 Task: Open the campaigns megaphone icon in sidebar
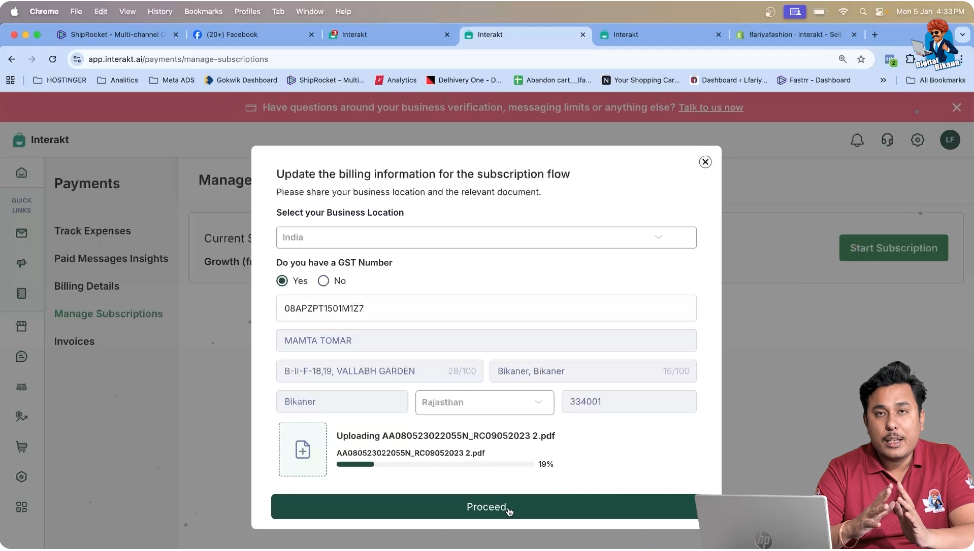[x=21, y=263]
